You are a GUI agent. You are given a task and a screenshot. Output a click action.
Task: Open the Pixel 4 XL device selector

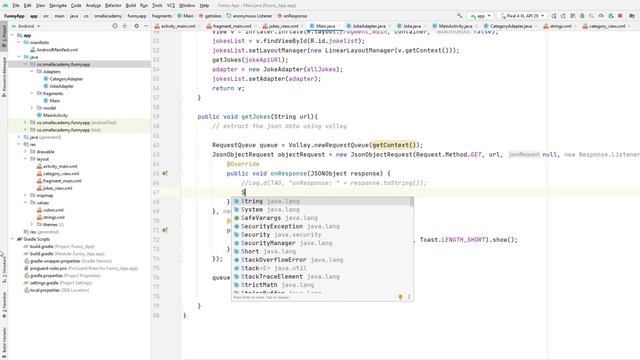pos(522,16)
